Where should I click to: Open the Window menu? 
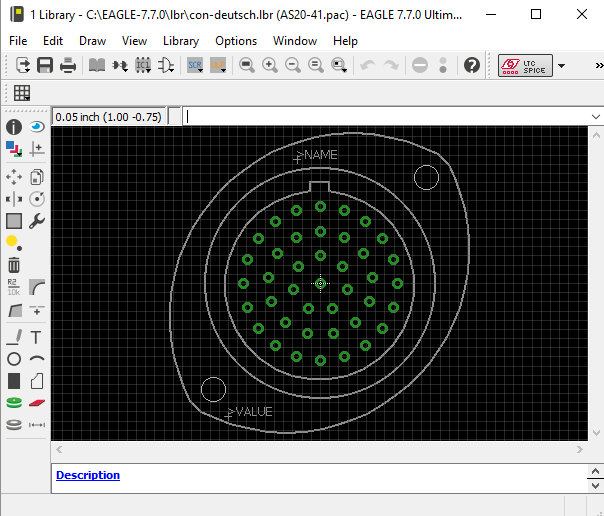coord(295,41)
